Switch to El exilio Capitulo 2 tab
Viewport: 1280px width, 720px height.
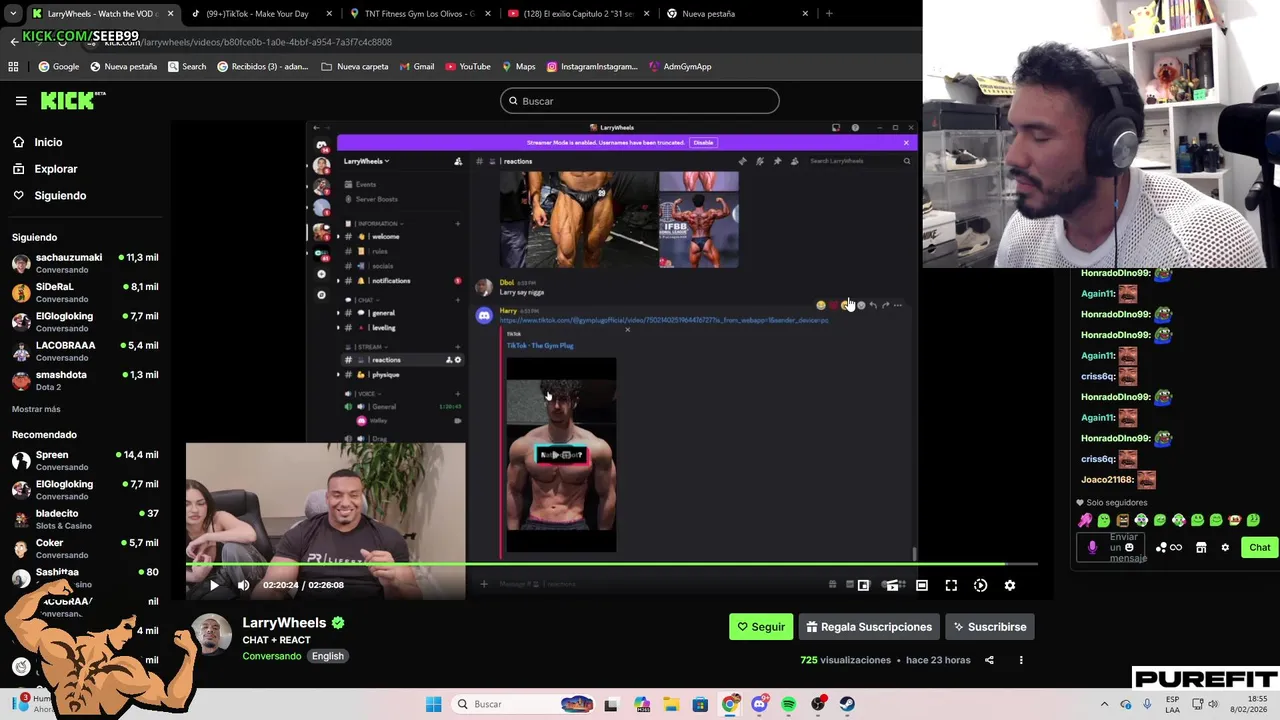pos(578,14)
